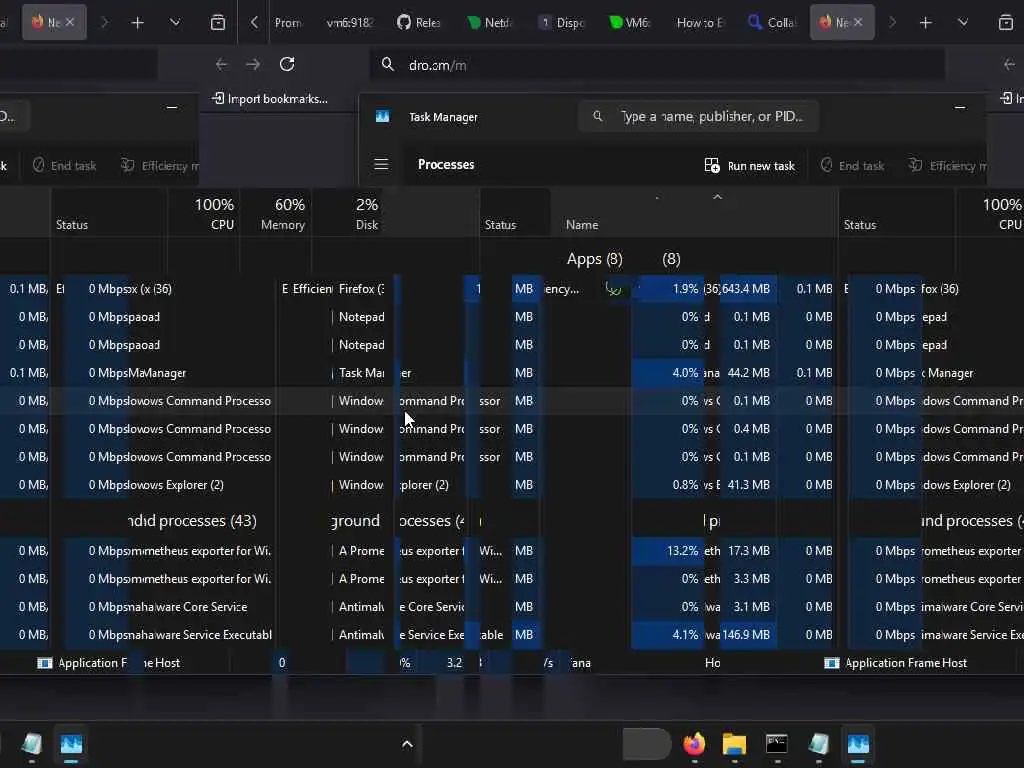Click the address bar showing dro.om/m
The height and width of the screenshot is (768, 1024).
click(658, 65)
